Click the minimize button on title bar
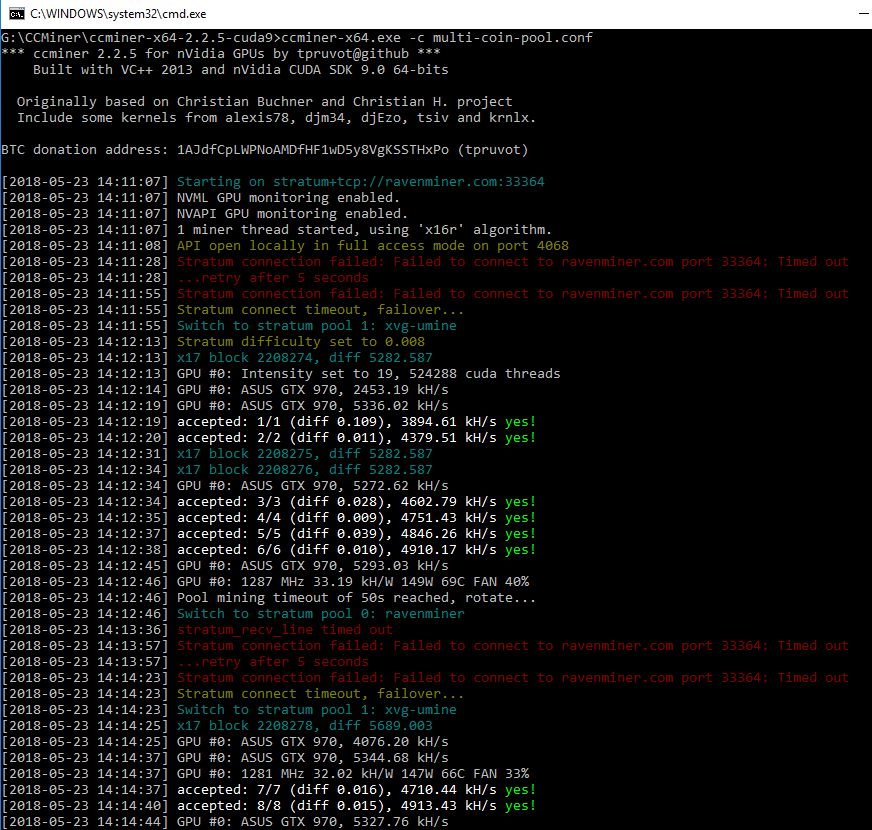The image size is (872, 830). tap(862, 14)
